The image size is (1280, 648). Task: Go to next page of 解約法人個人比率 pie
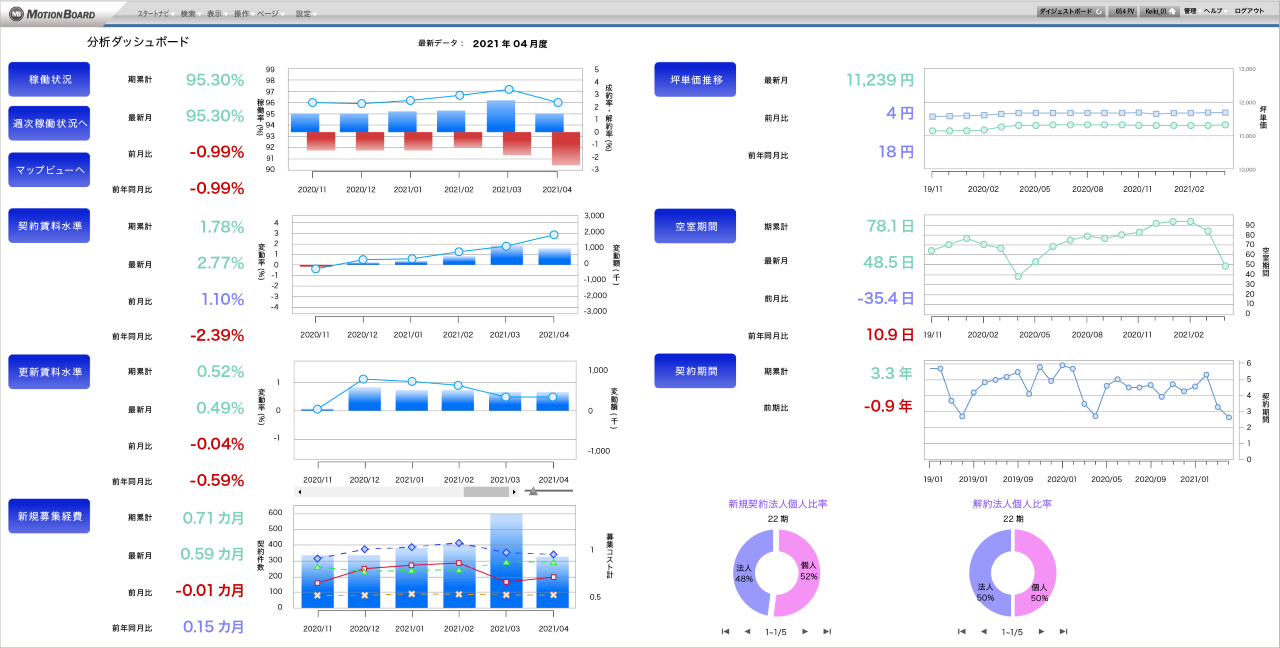(1042, 631)
